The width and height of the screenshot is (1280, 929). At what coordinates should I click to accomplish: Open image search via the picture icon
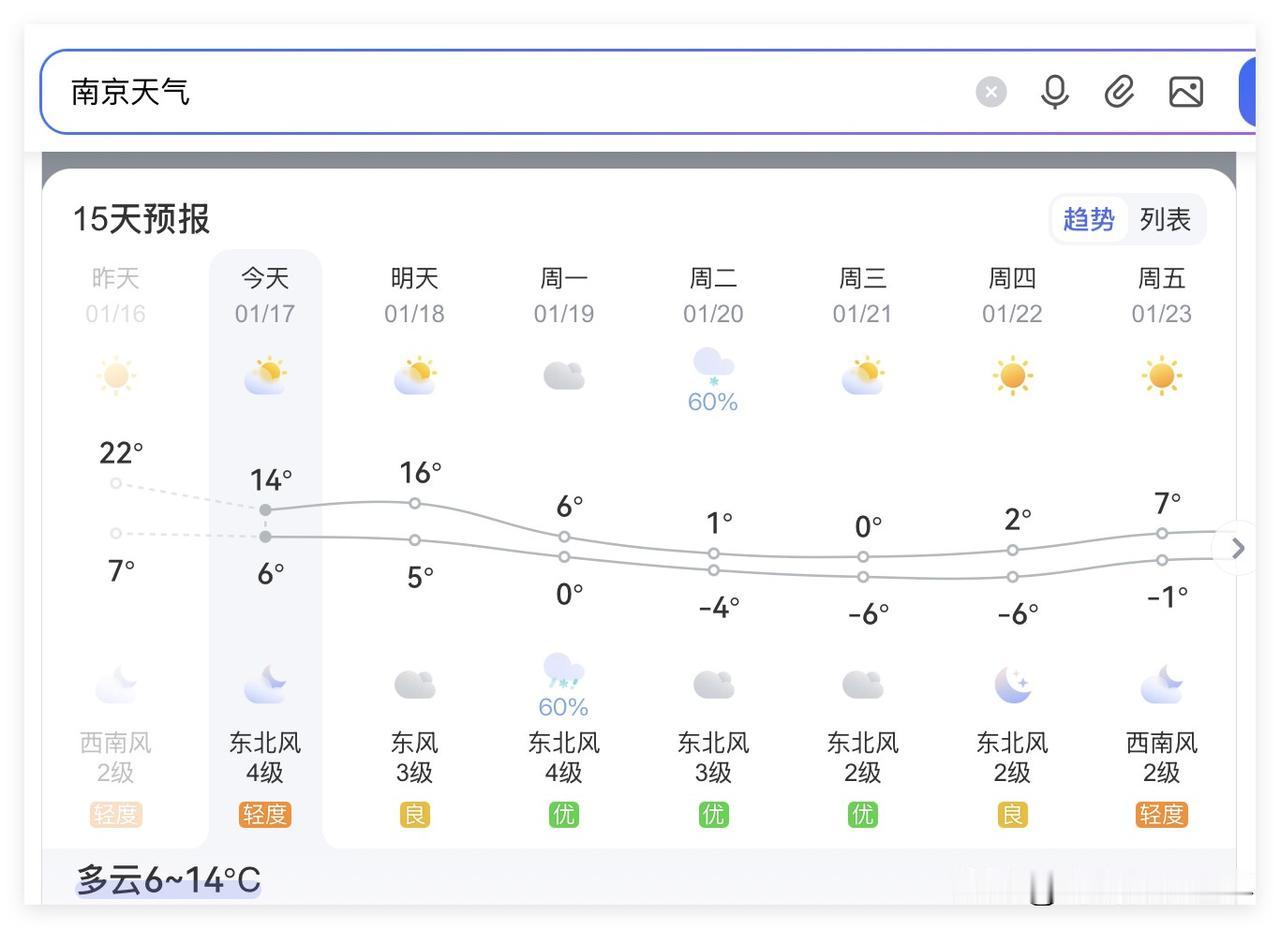pos(1185,91)
